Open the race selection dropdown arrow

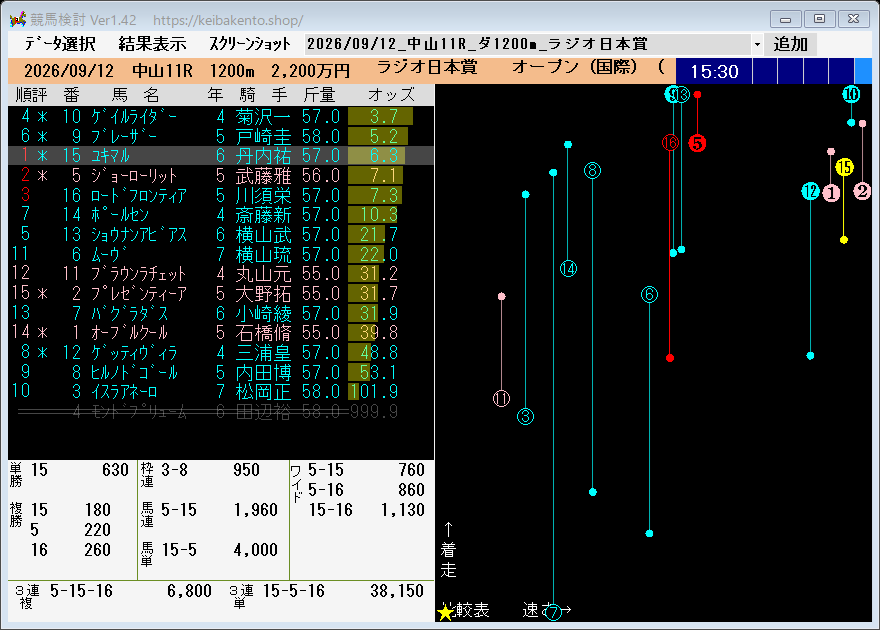(757, 44)
